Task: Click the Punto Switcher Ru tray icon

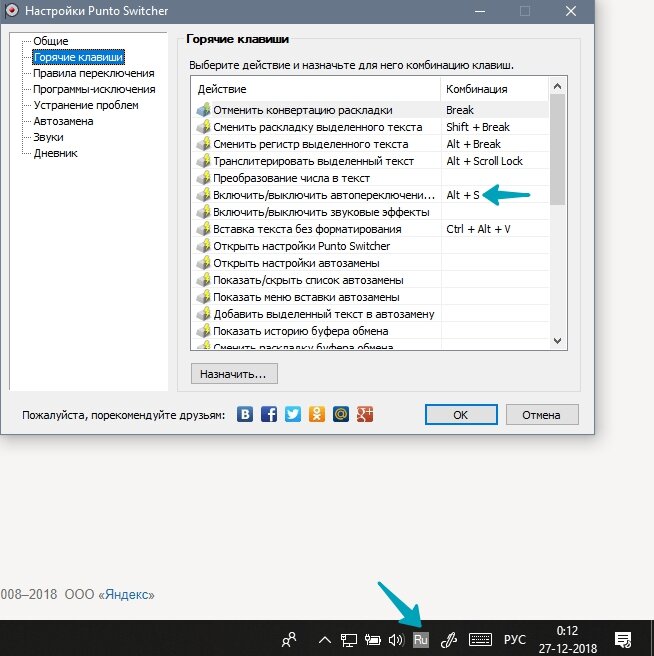Action: 421,639
